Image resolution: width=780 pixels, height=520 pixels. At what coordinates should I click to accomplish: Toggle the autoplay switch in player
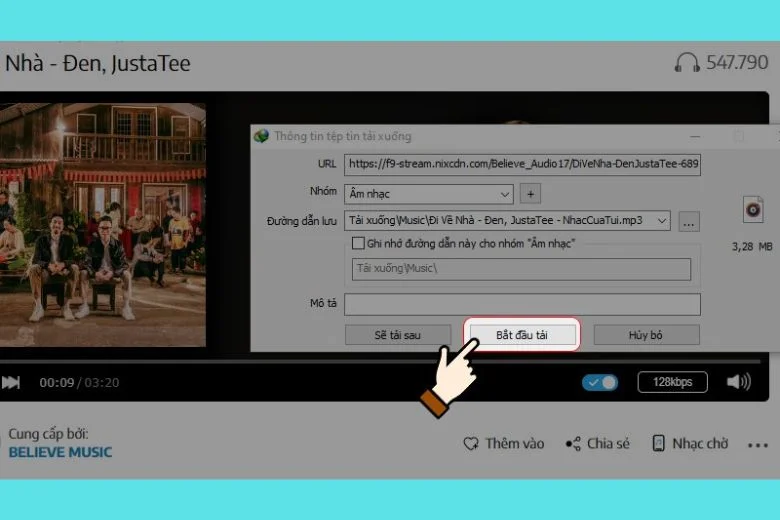(600, 382)
